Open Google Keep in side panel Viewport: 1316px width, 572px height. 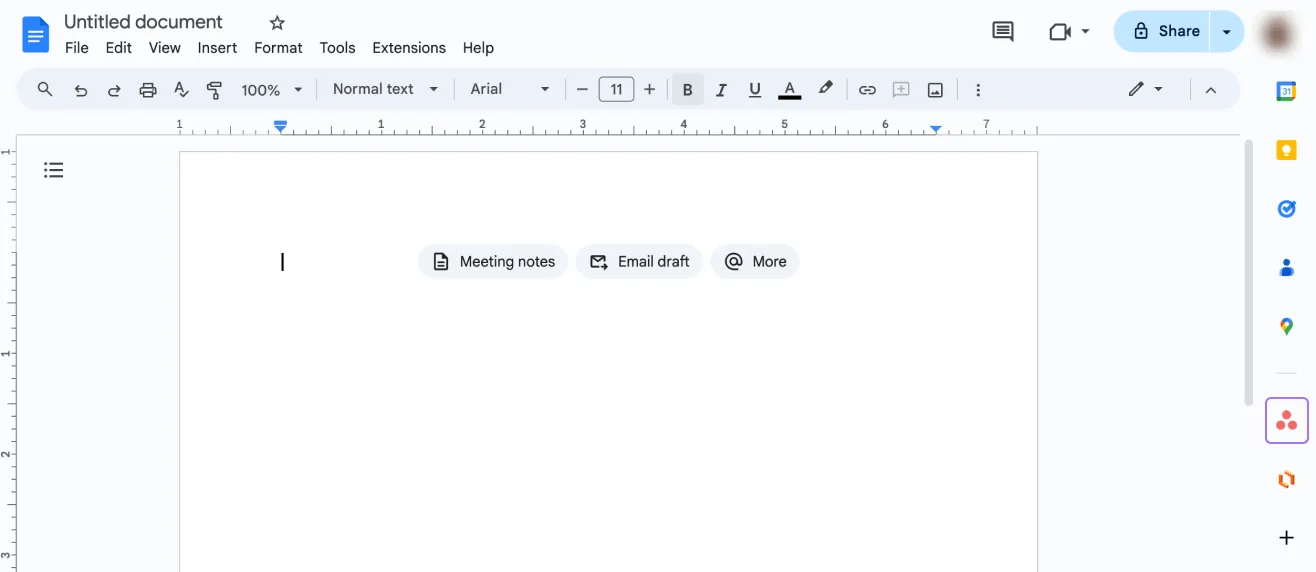(x=1286, y=151)
